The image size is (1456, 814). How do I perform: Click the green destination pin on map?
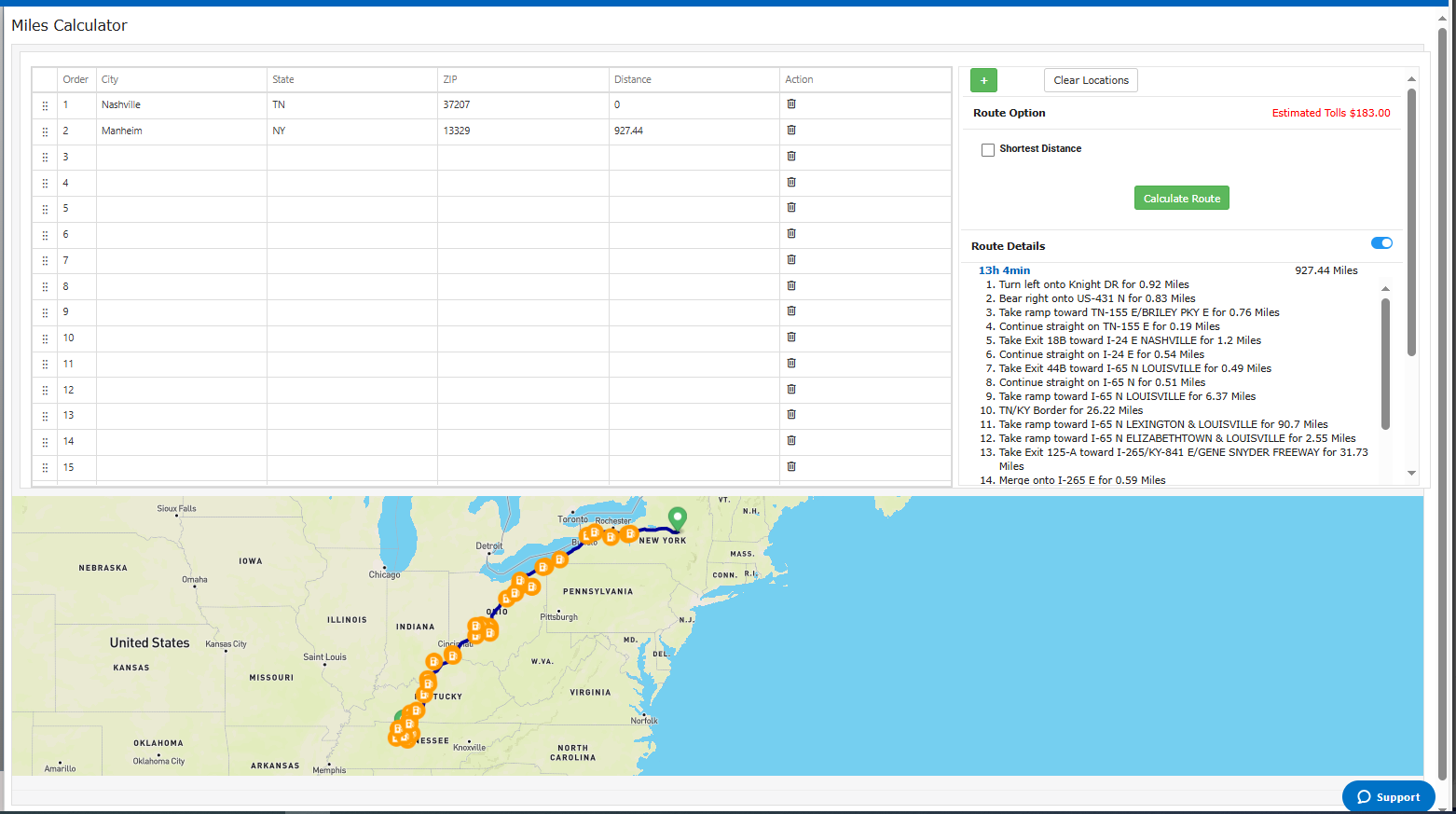click(x=678, y=517)
